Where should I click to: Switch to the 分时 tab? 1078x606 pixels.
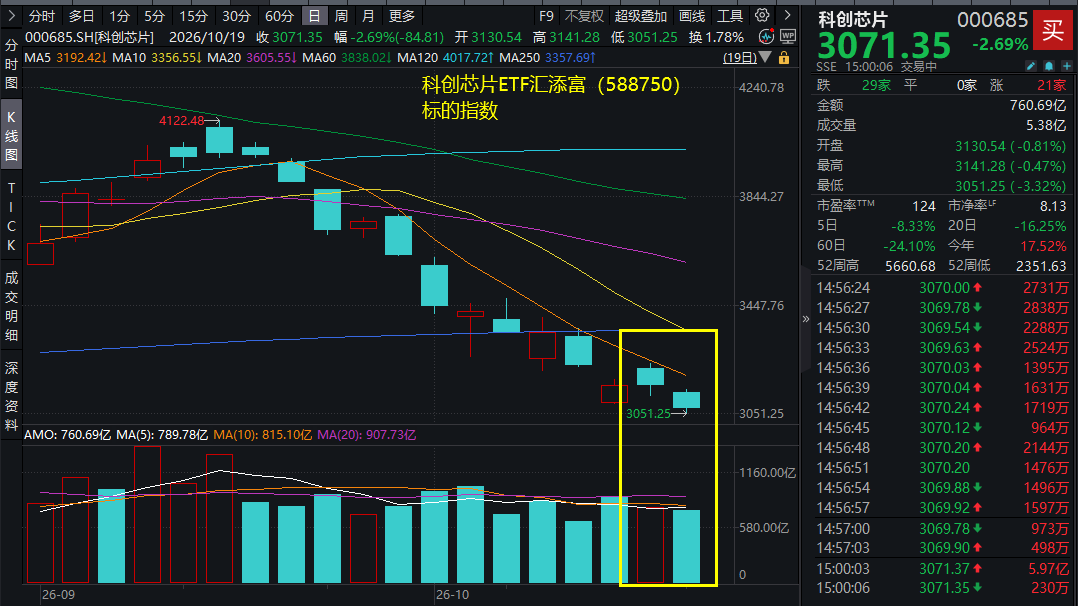42,16
